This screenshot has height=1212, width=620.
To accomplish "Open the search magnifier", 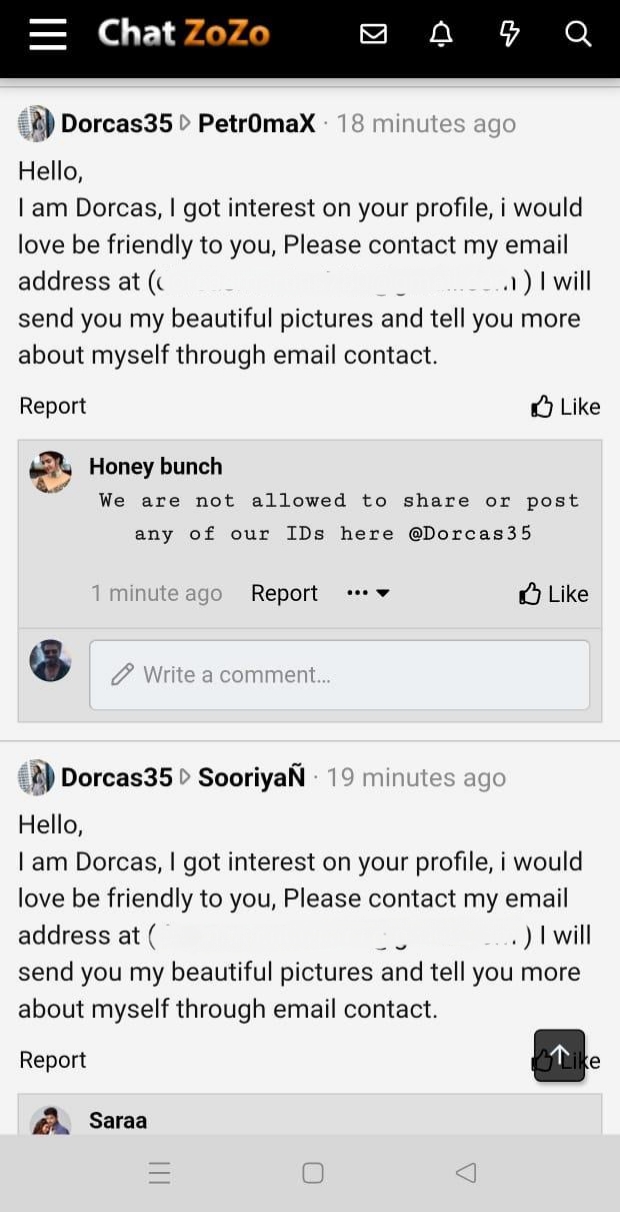I will pyautogui.click(x=578, y=34).
